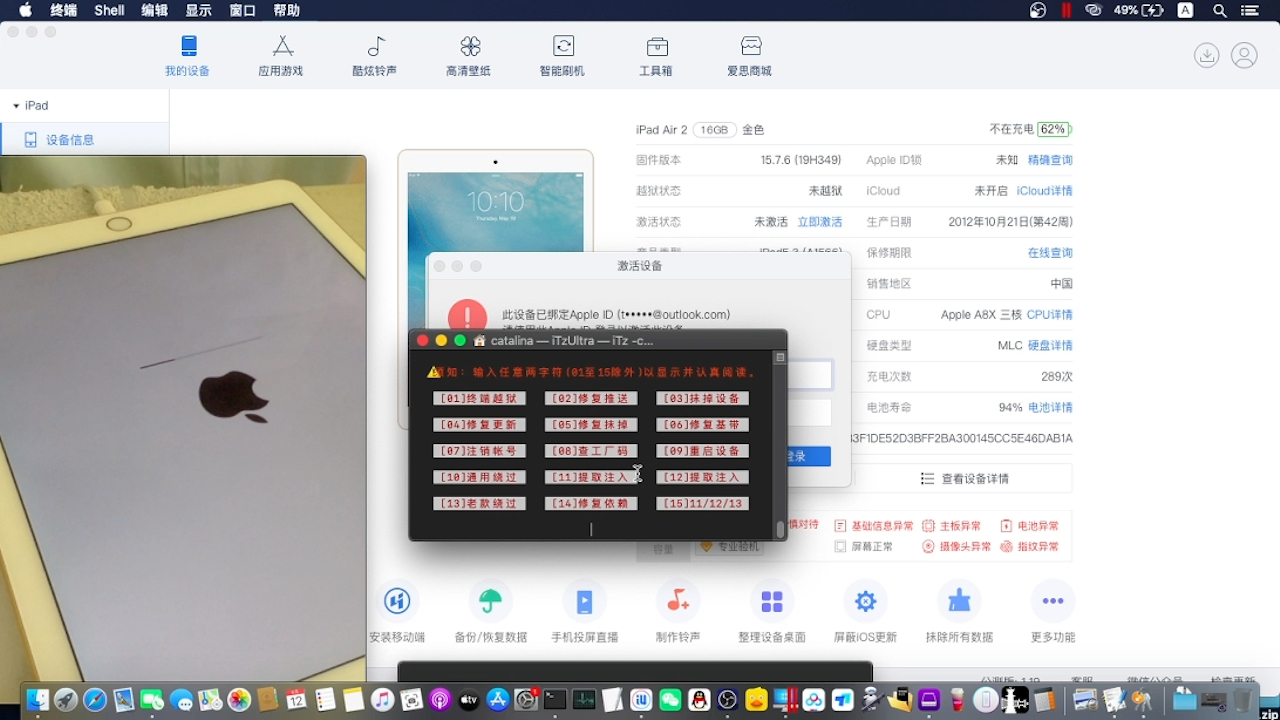The height and width of the screenshot is (720, 1280).
Task: Click the terminal split pane icon
Action: coord(780,357)
